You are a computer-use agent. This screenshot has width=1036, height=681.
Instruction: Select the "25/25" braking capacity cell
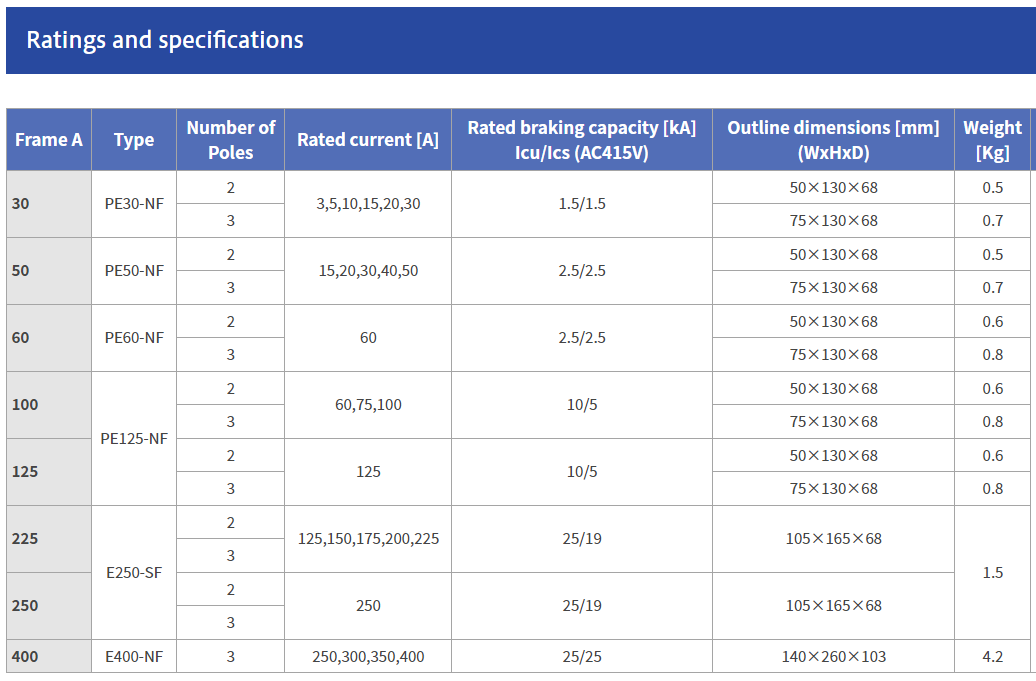[582, 657]
